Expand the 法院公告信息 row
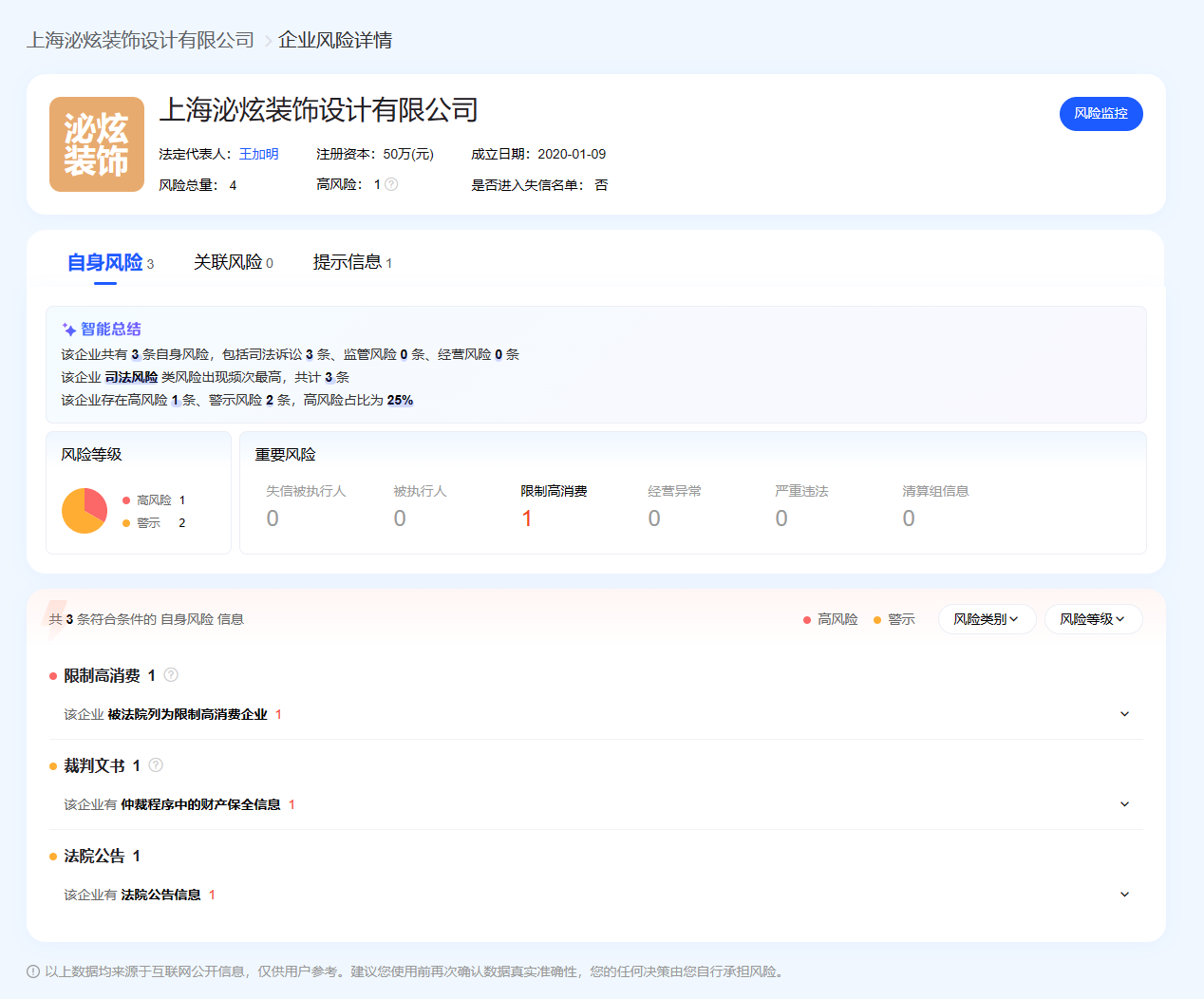This screenshot has width=1204, height=999. click(1124, 895)
